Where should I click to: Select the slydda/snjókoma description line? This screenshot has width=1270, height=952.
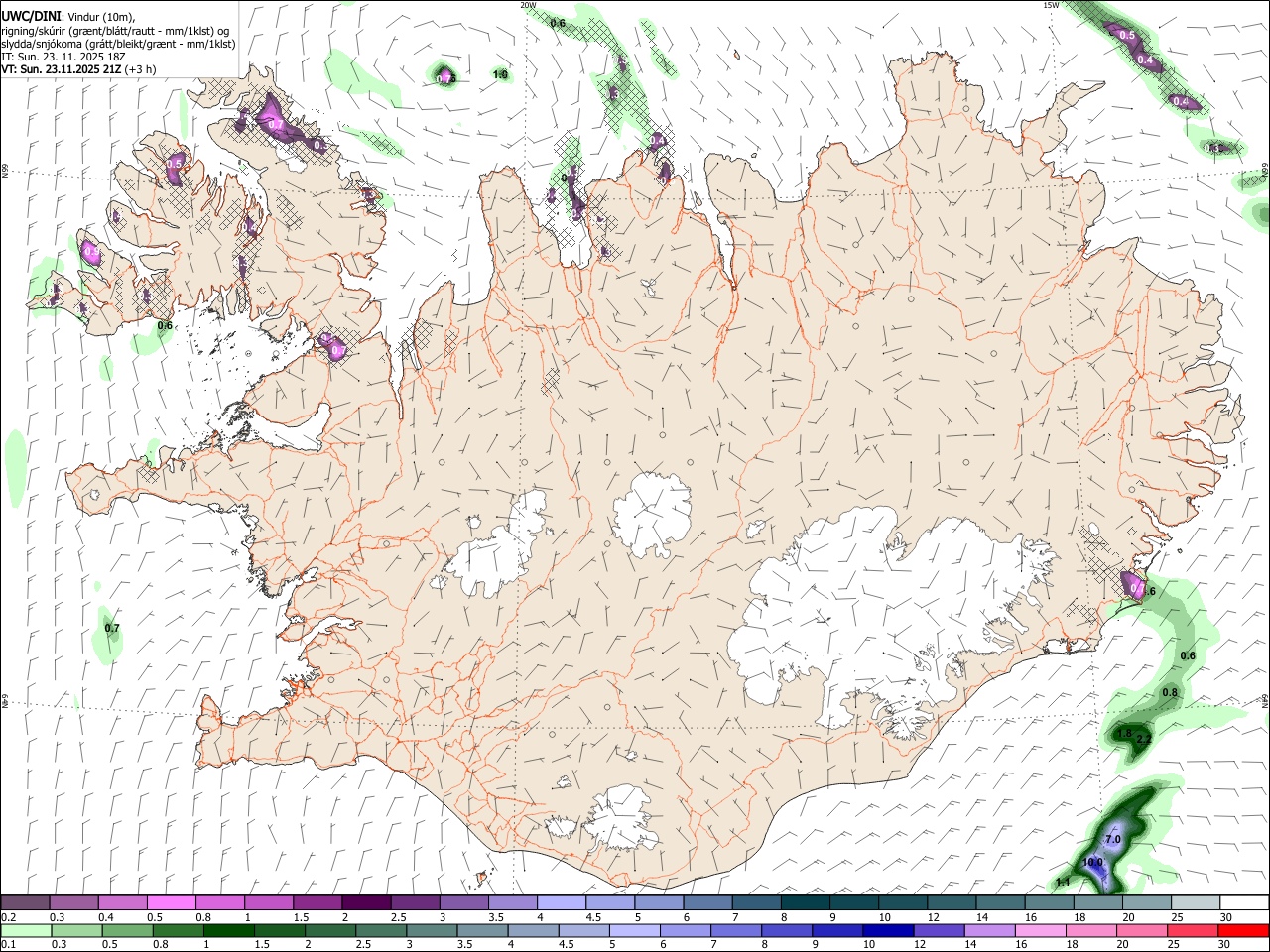coord(118,44)
